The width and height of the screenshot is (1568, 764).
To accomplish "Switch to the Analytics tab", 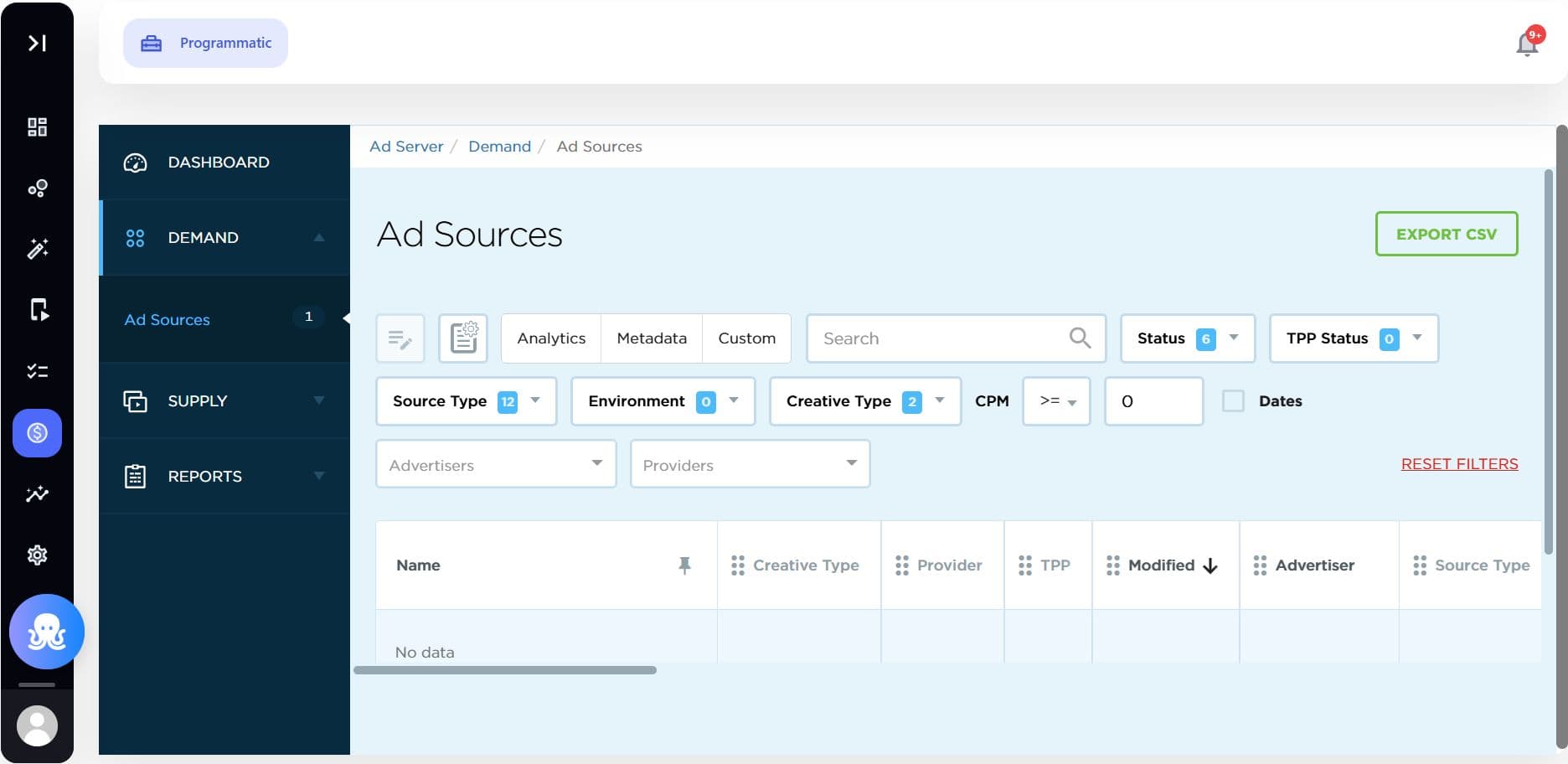I will click(x=551, y=338).
